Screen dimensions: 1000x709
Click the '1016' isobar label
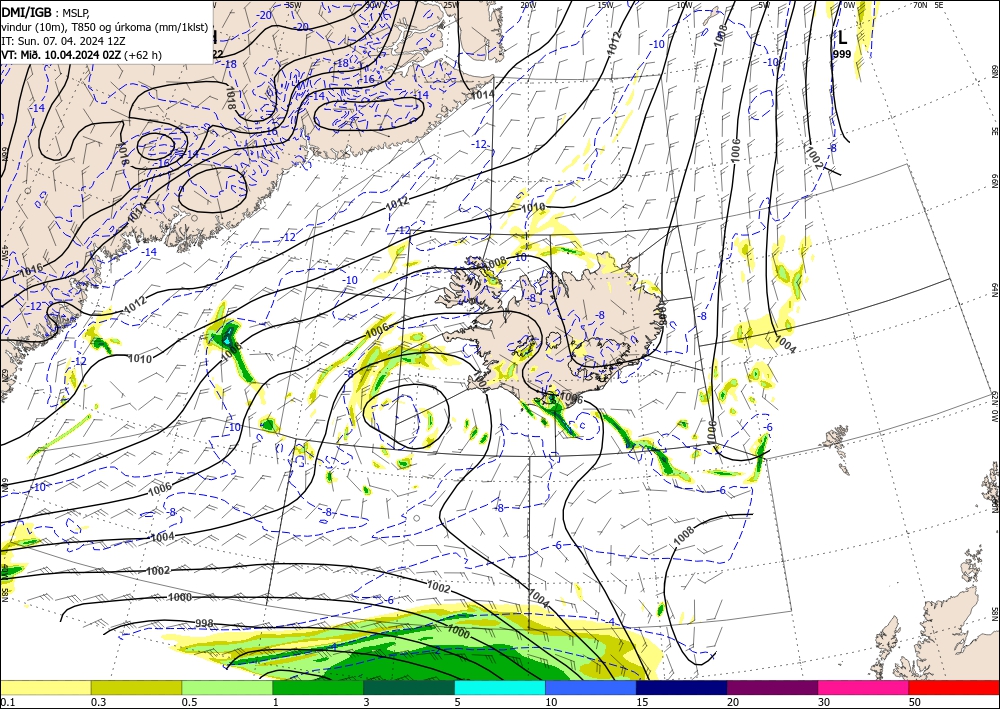[x=31, y=270]
